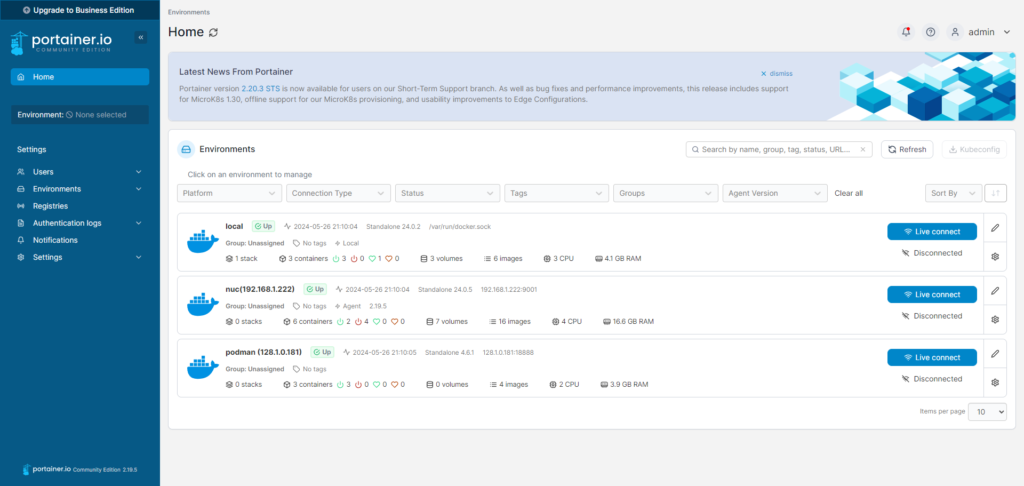Click the Refresh button in Environments panel
Image resolution: width=1024 pixels, height=486 pixels.
(x=907, y=150)
